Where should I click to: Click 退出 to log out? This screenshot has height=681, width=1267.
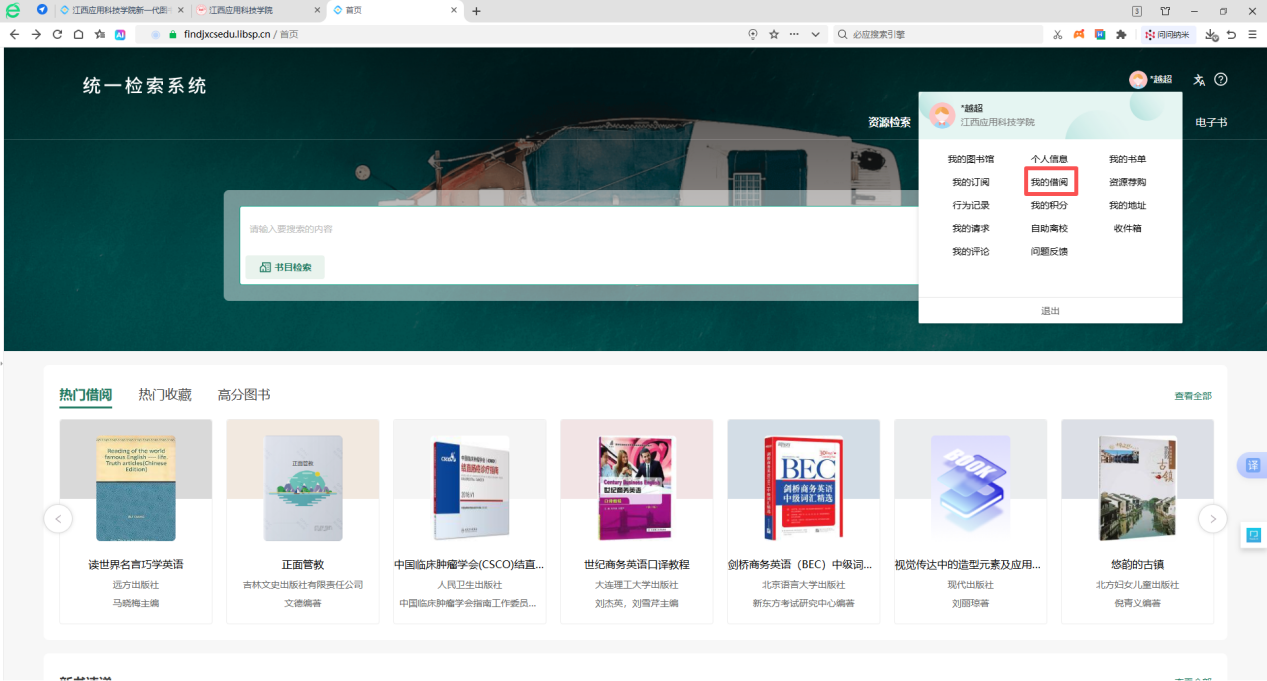pyautogui.click(x=1050, y=311)
